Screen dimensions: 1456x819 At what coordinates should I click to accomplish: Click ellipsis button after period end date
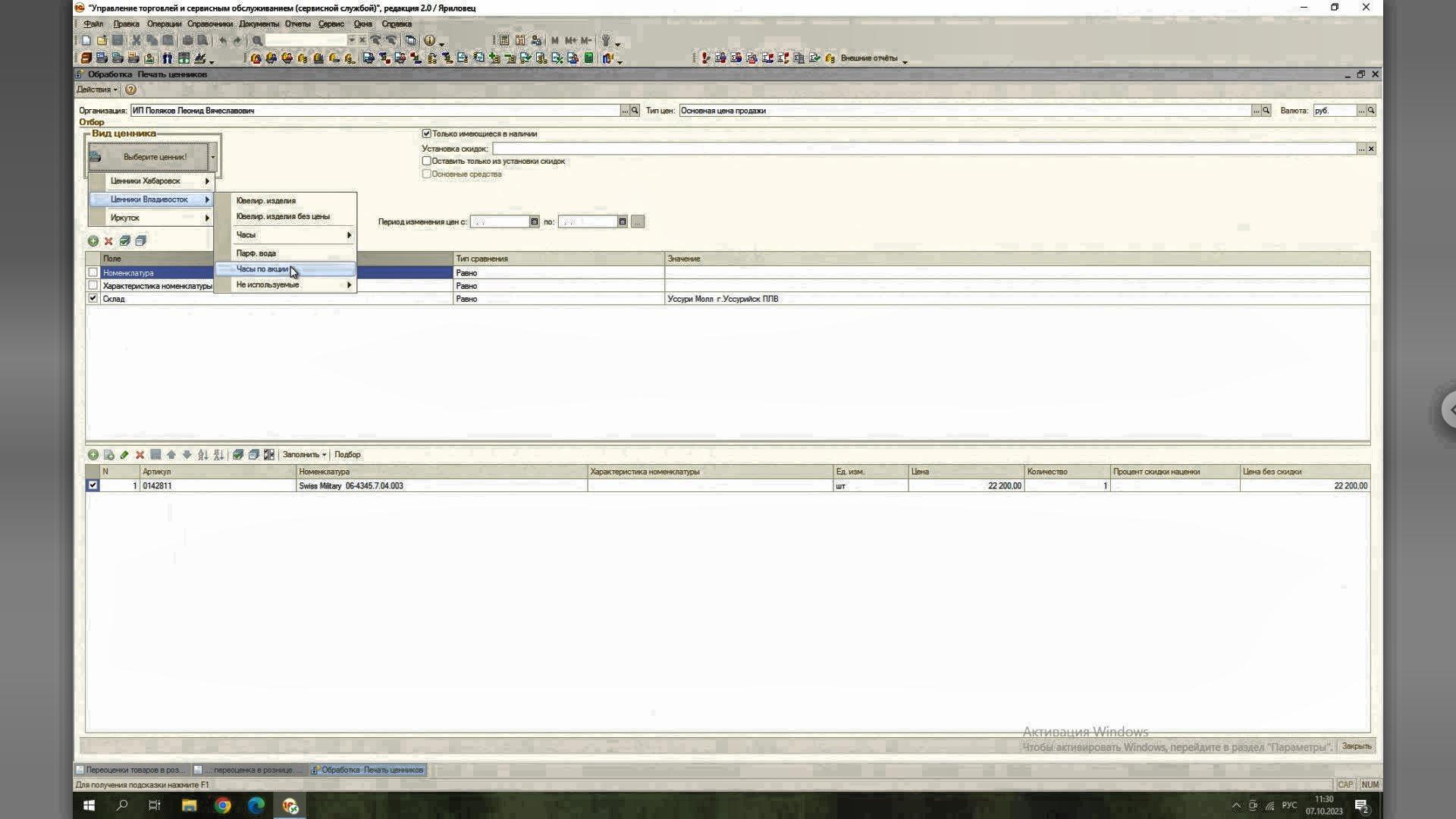coord(638,222)
